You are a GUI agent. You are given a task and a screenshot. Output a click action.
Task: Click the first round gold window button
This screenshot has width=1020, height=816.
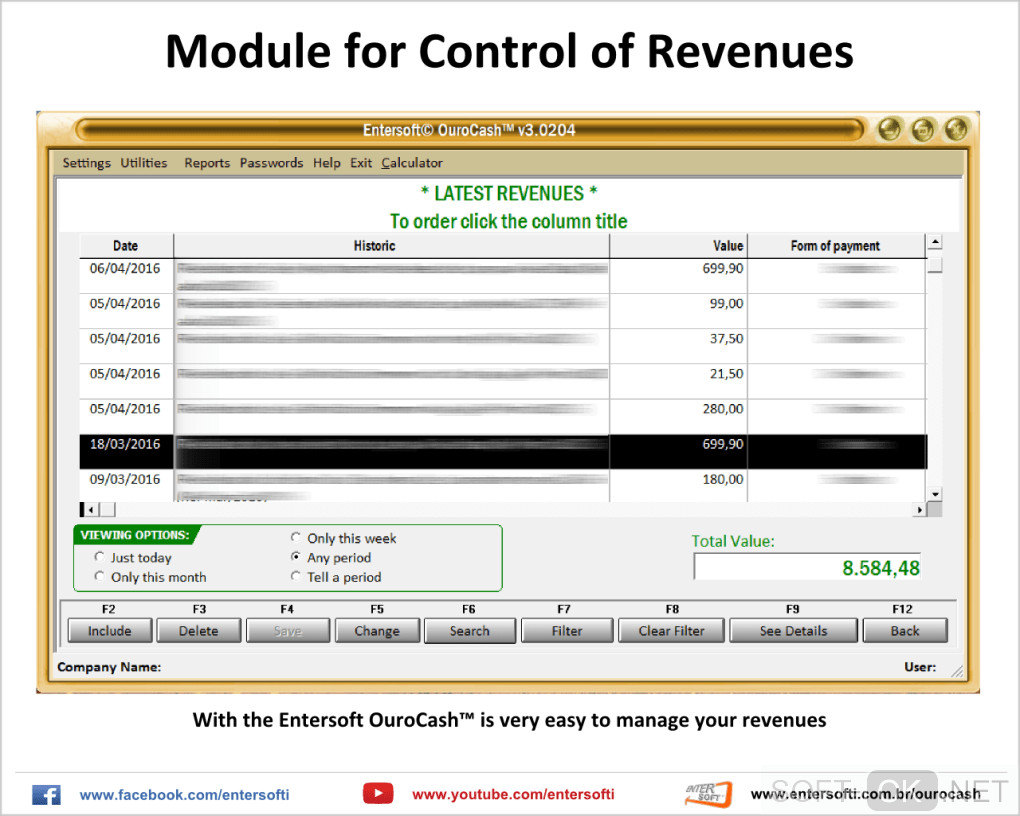tap(889, 129)
